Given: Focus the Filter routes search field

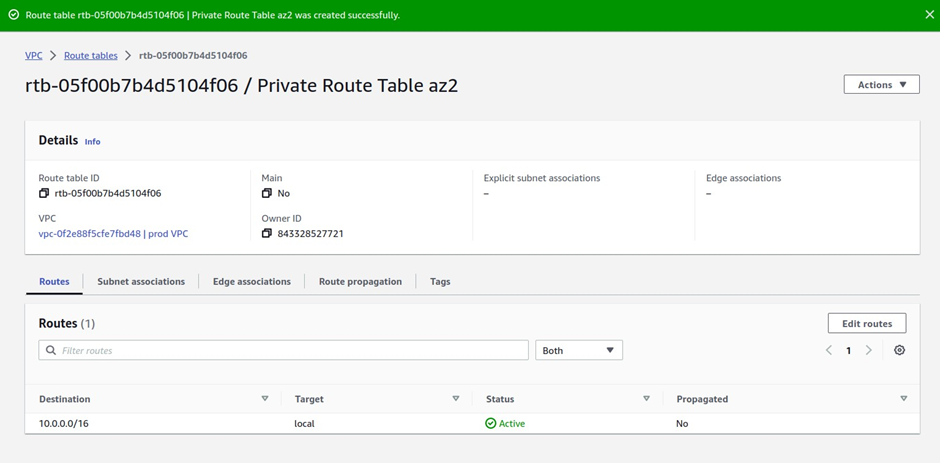Looking at the screenshot, I should tap(284, 350).
